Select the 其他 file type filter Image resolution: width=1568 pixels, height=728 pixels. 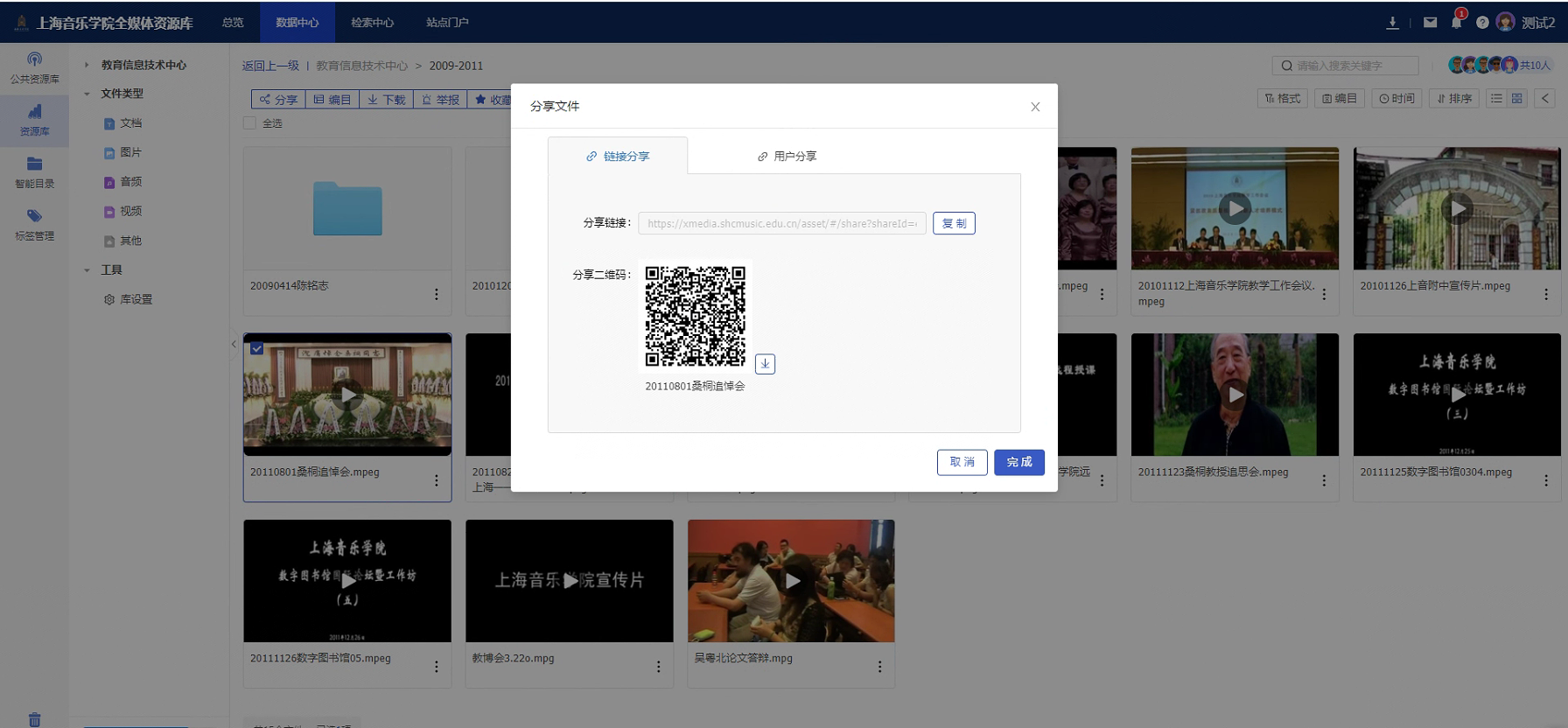(122, 241)
